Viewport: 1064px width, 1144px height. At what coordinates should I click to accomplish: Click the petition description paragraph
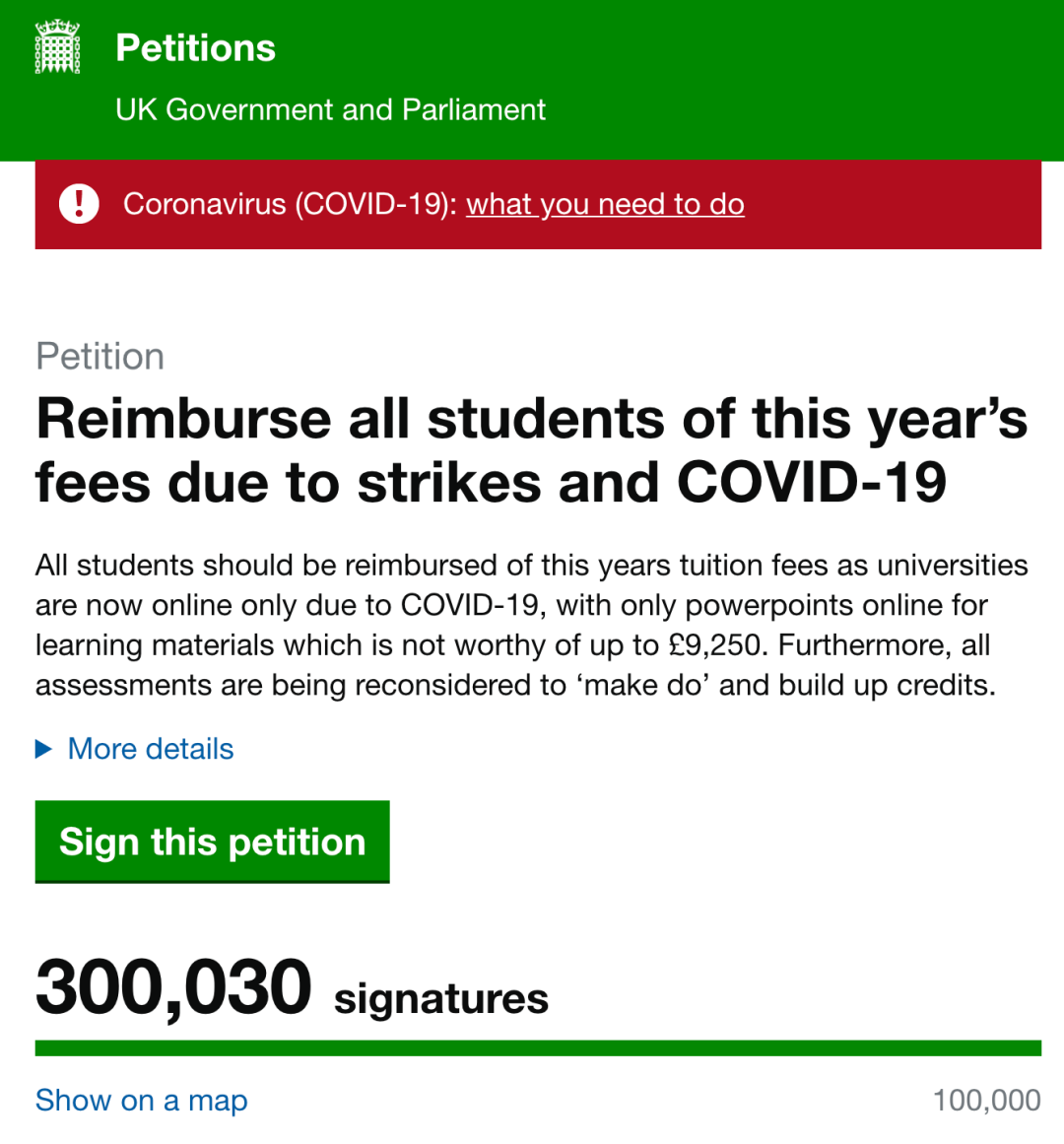point(532,626)
